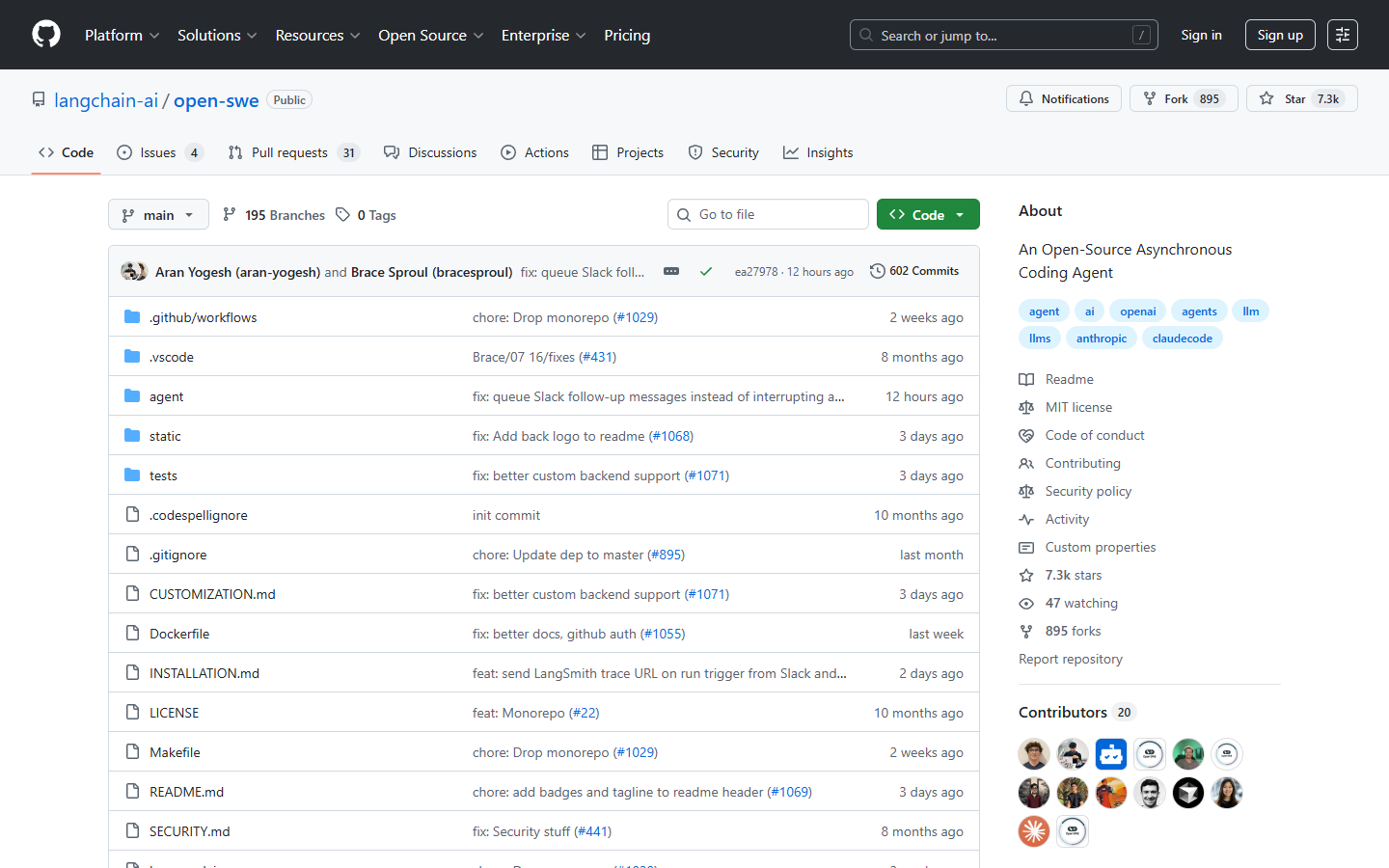
Task: Click the Notifications bell icon
Action: point(1025,97)
